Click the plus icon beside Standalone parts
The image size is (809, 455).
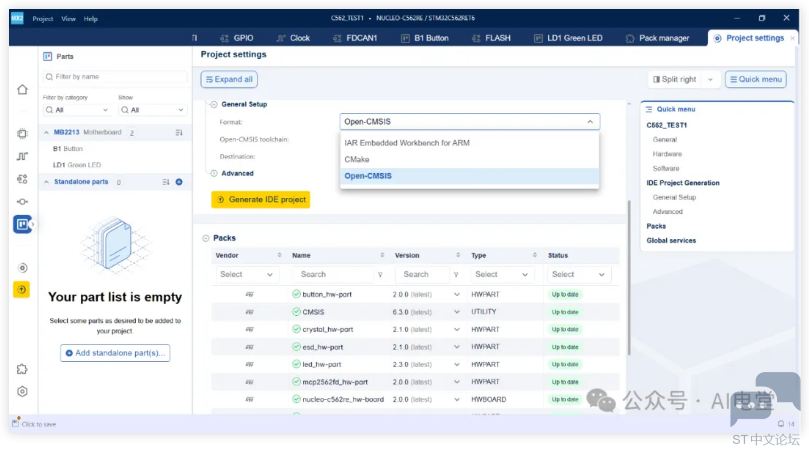[x=179, y=182]
